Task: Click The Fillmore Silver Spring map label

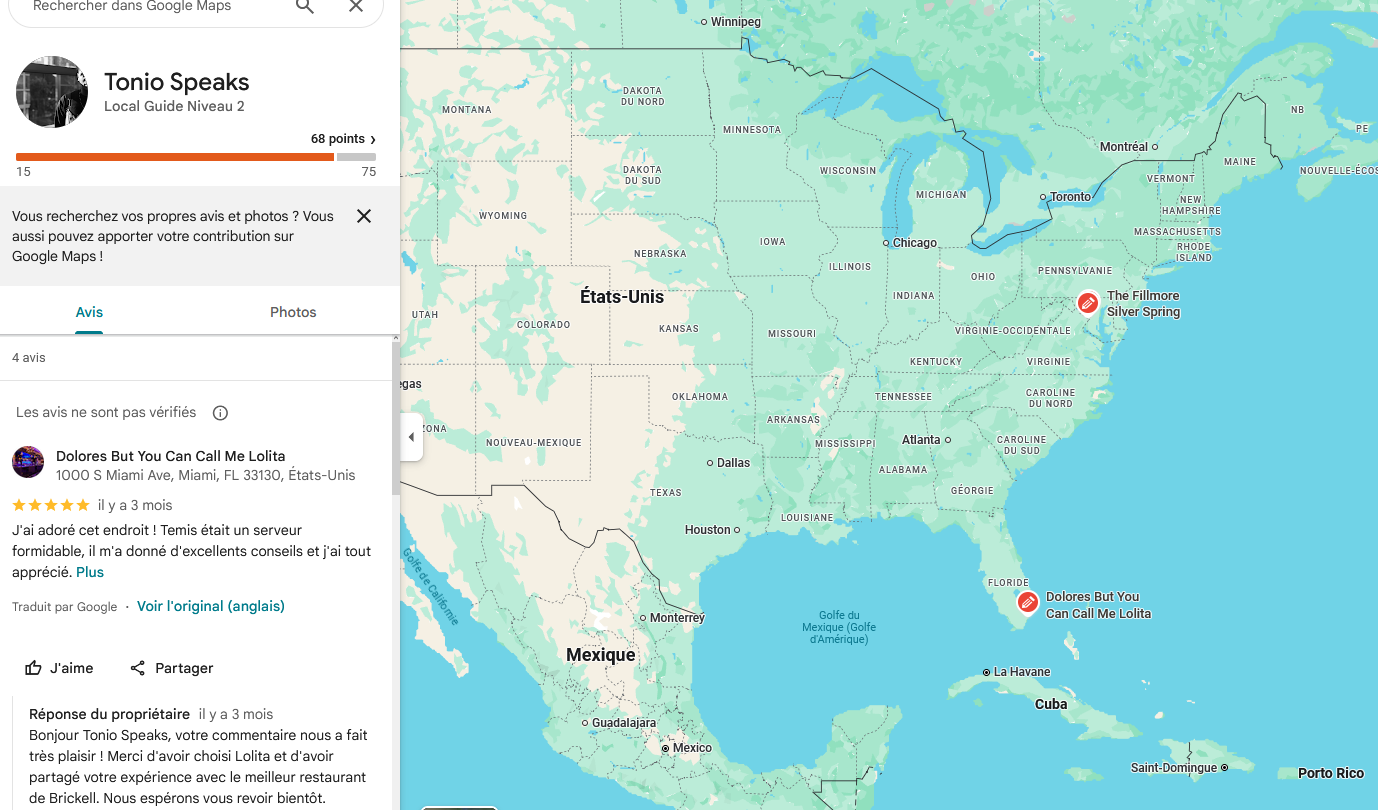Action: [1143, 304]
